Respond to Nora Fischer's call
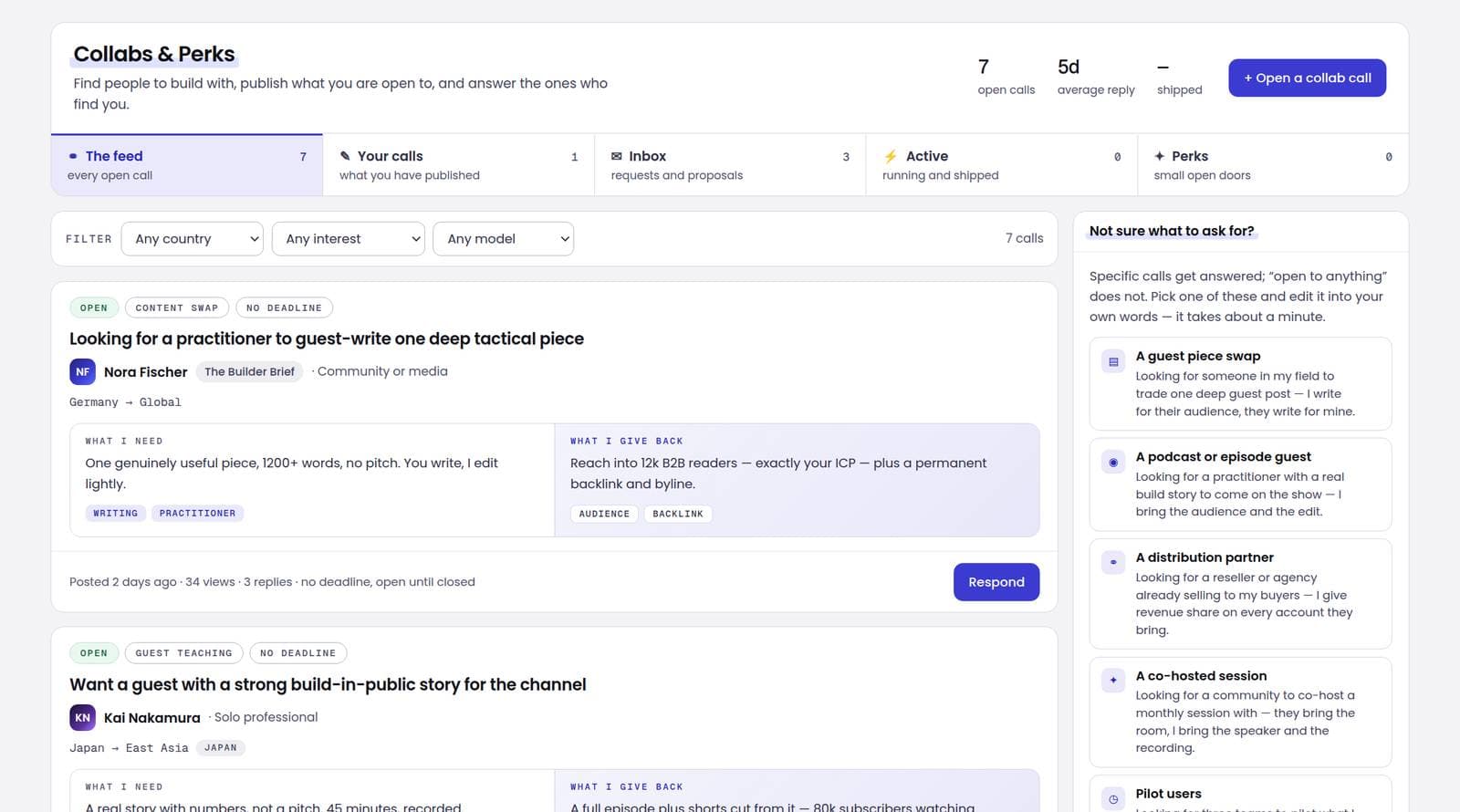 pos(996,582)
